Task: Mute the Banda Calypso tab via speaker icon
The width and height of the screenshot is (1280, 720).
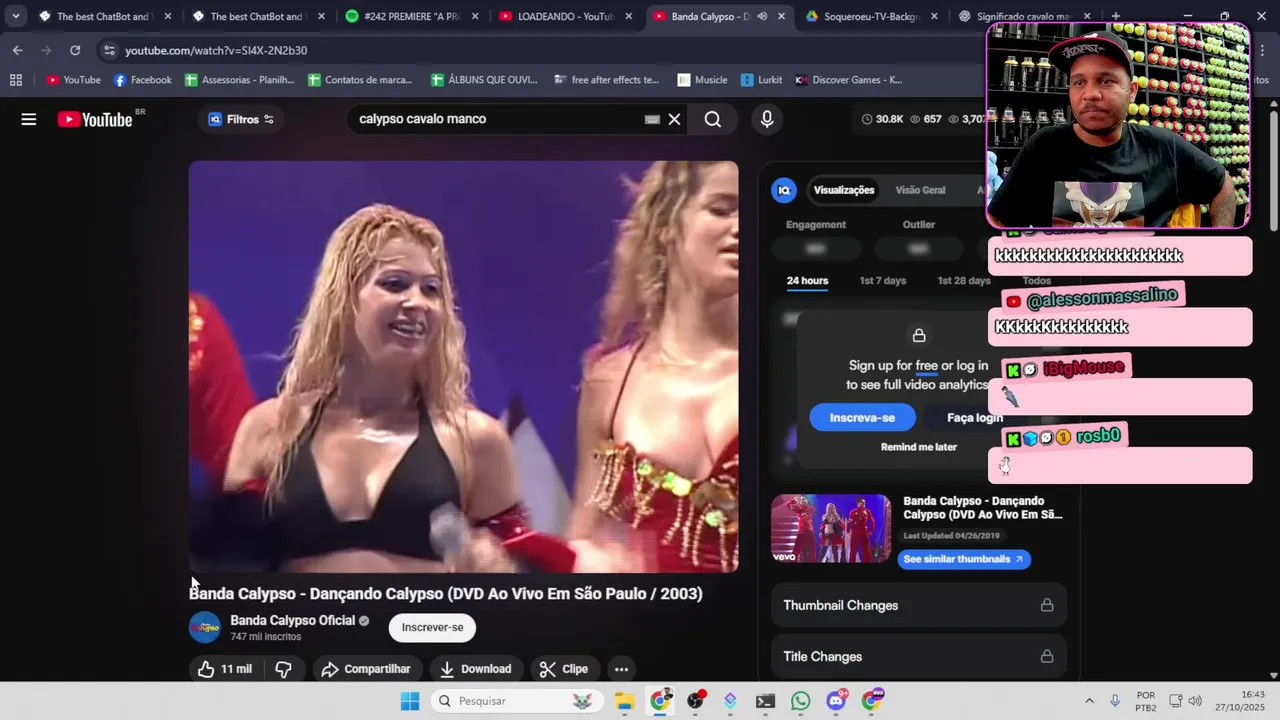Action: pos(762,17)
